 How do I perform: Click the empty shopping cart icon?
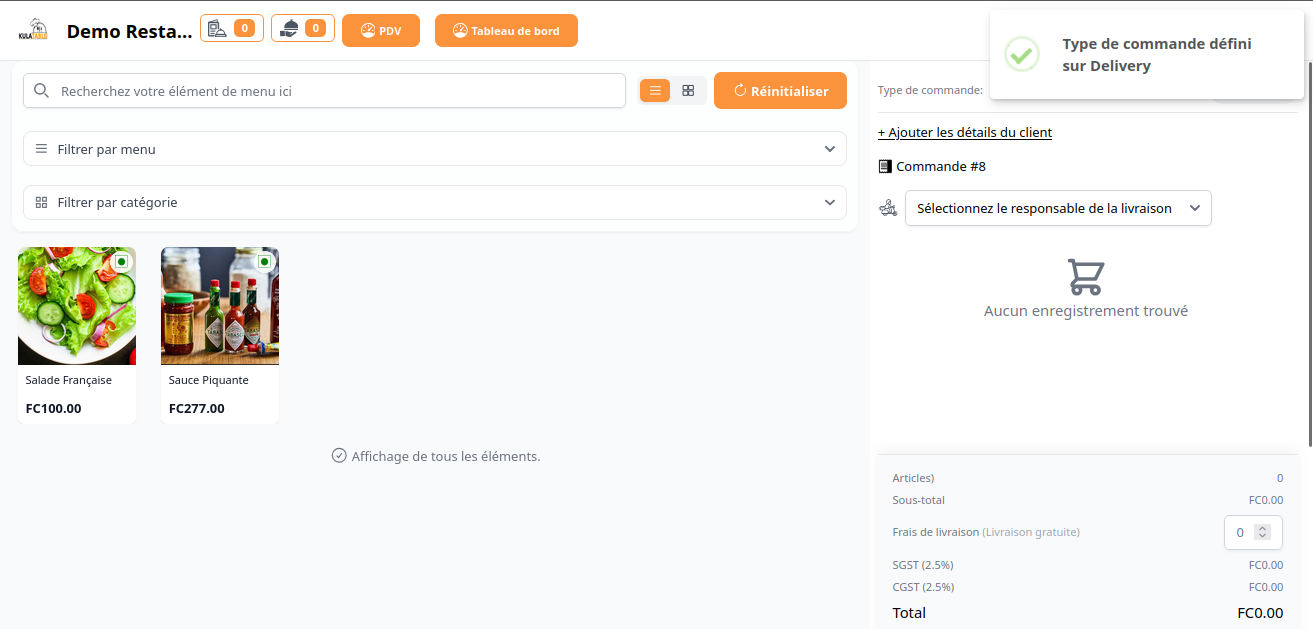click(1085, 277)
